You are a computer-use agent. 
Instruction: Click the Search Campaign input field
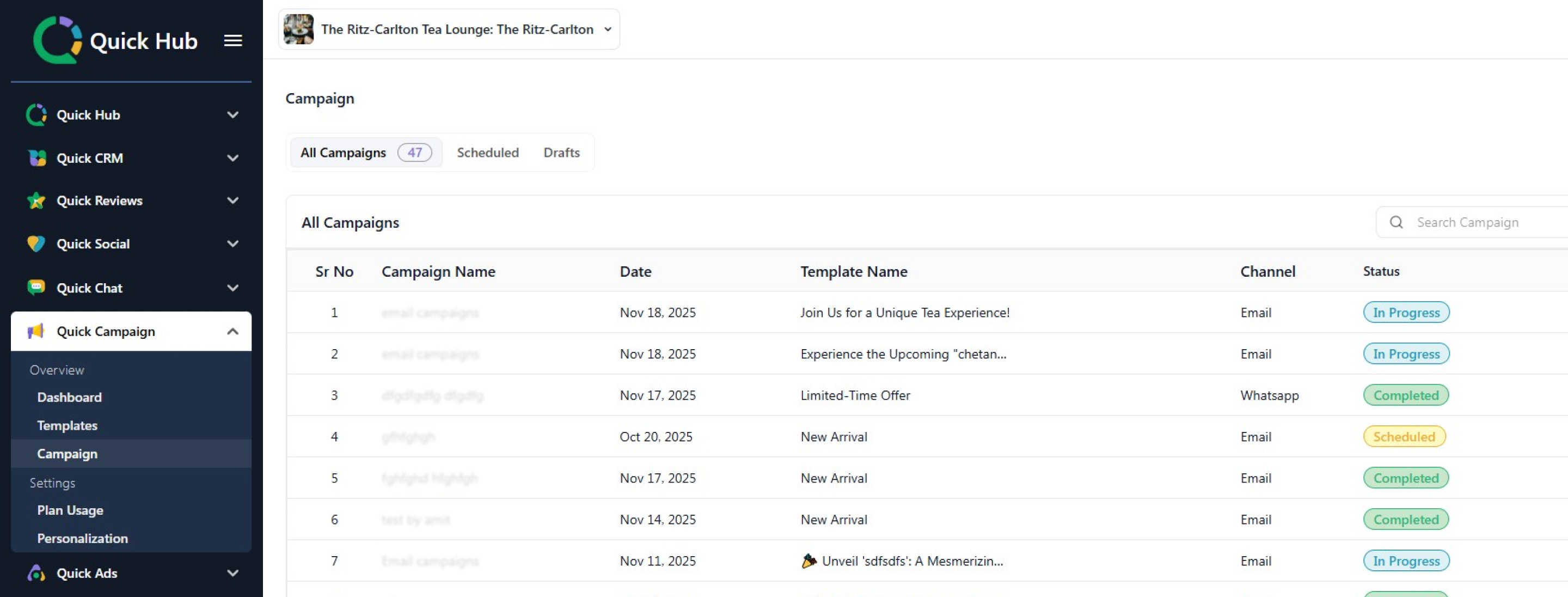(1479, 222)
